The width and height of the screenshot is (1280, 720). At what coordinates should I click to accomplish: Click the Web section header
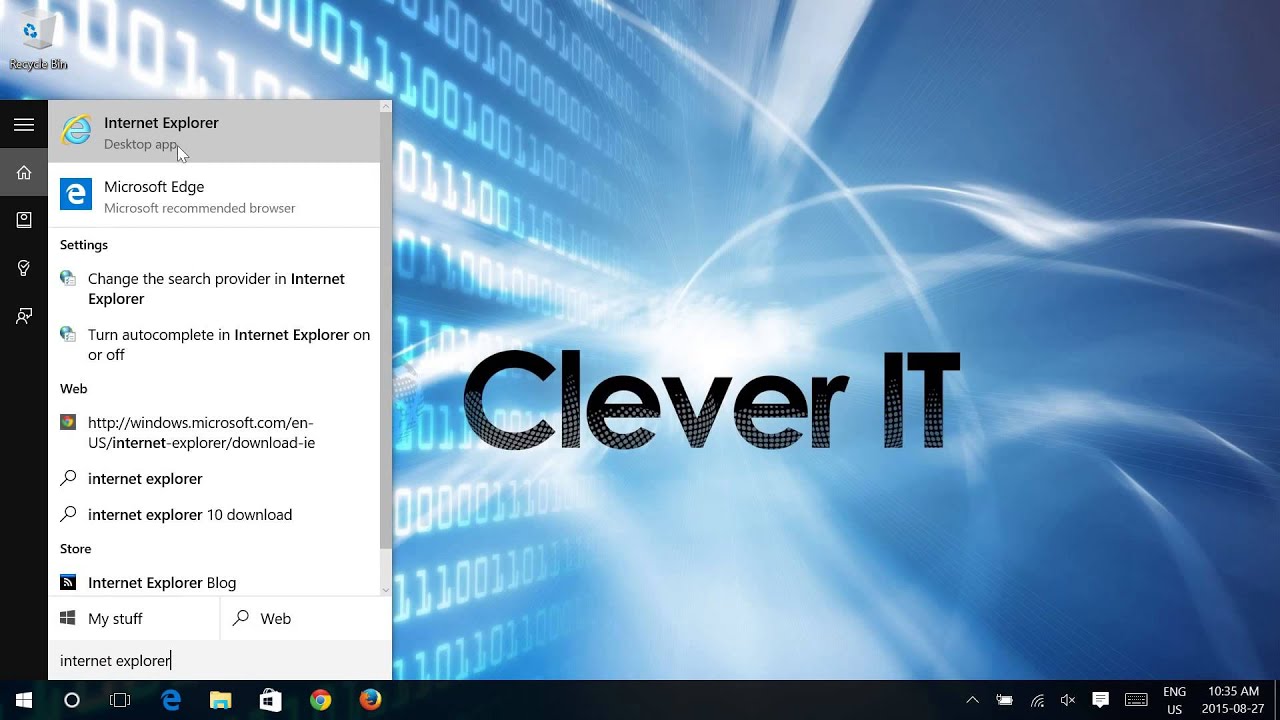coord(74,389)
